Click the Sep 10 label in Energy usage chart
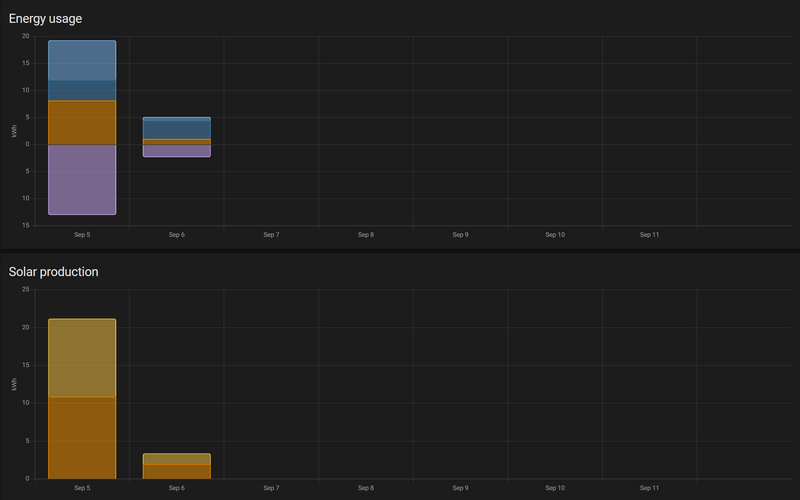Screen dimensions: 800x500 pyautogui.click(x=555, y=235)
